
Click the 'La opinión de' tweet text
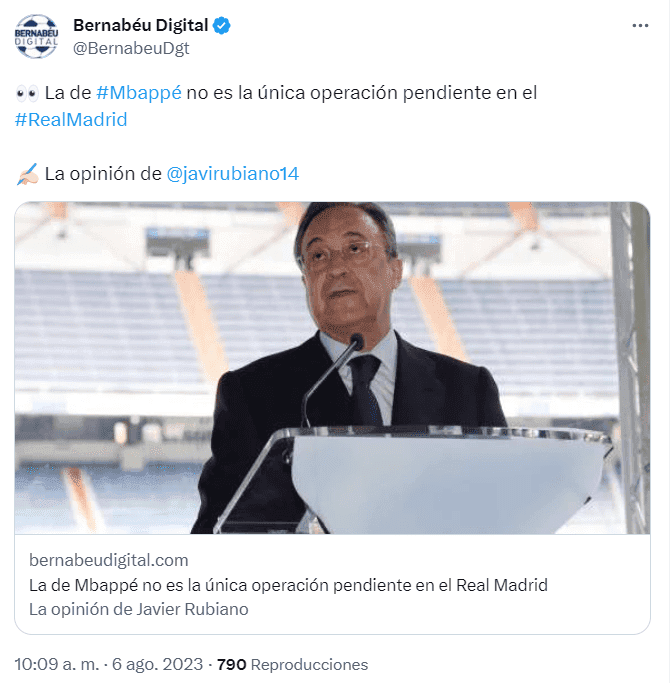(x=103, y=174)
